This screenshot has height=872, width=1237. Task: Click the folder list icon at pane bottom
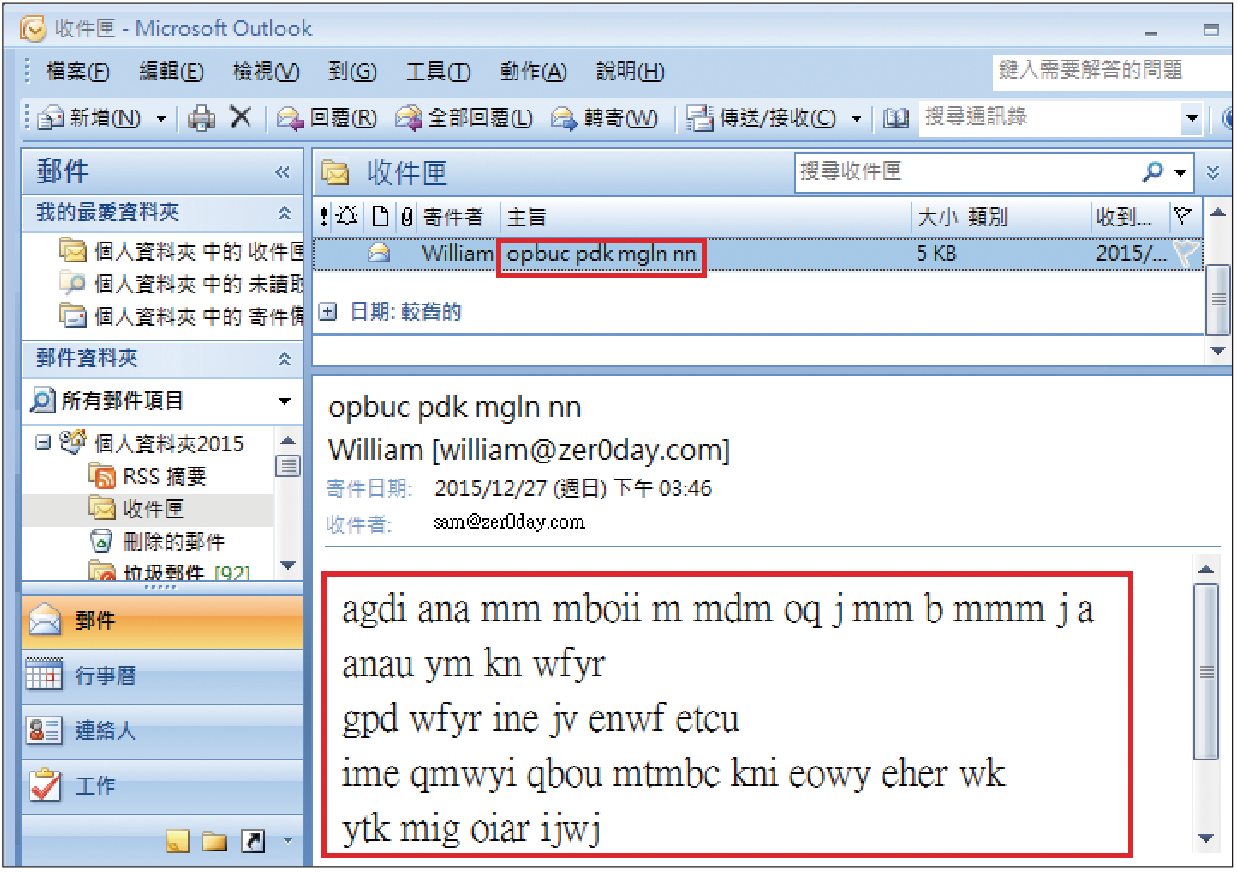(215, 842)
